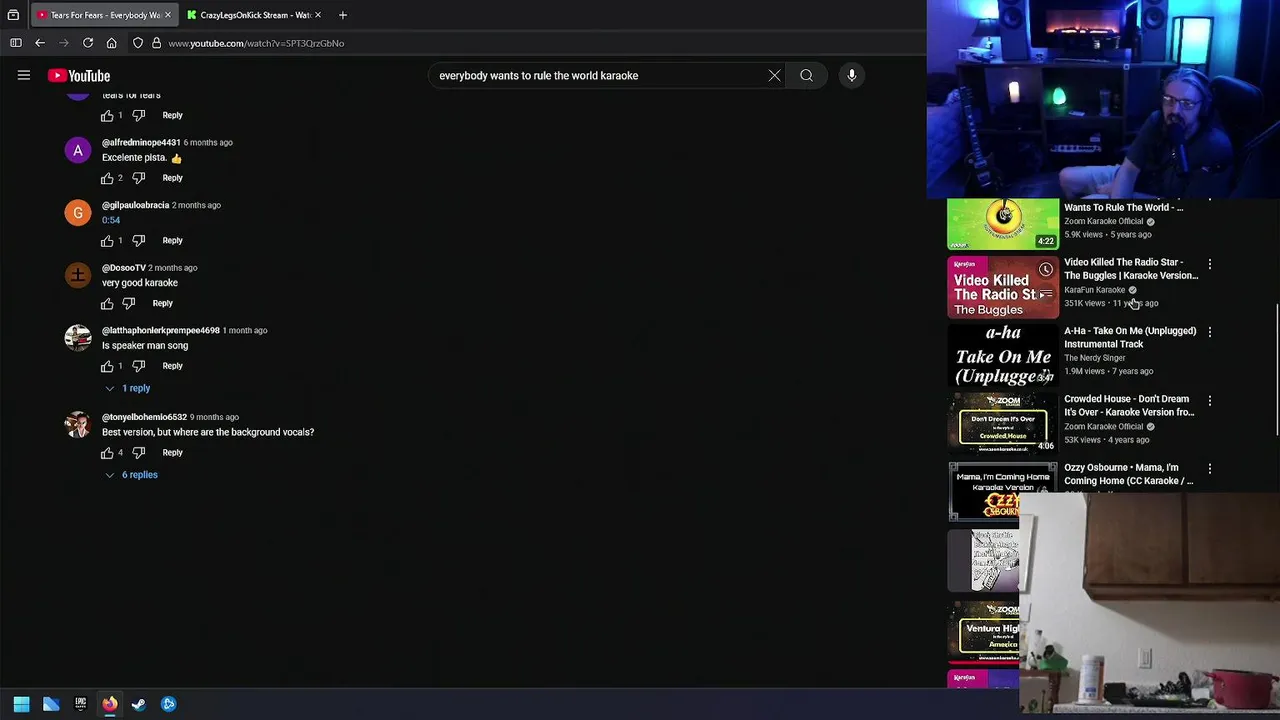Screen dimensions: 1280x720
Task: Open the YouTube guide hamburger menu
Action: (x=24, y=76)
